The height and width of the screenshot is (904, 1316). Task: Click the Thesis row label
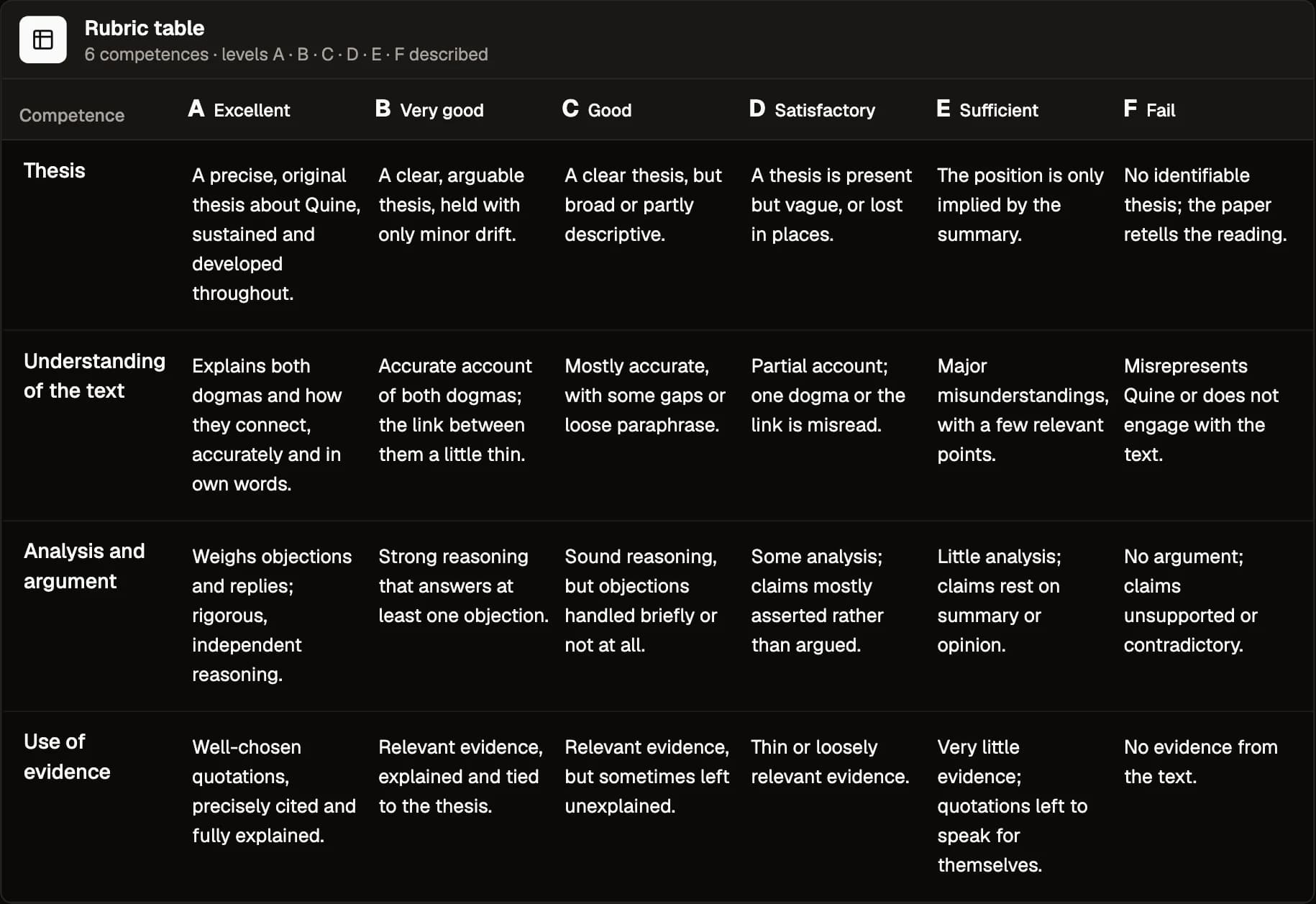[55, 170]
